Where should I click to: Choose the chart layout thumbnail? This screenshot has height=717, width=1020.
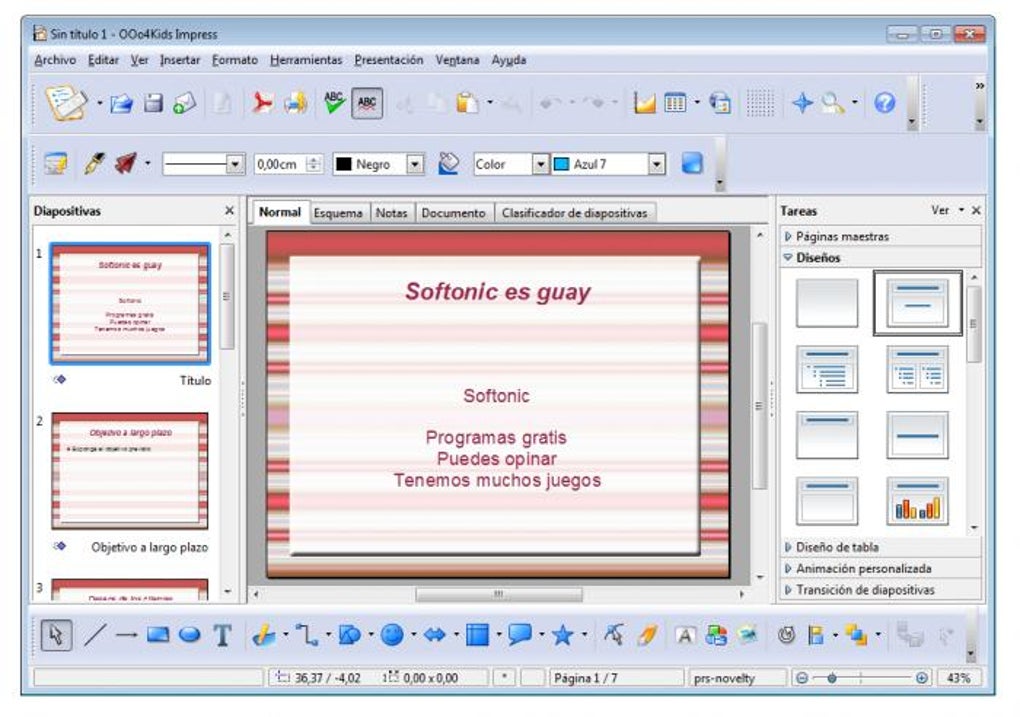coord(917,501)
